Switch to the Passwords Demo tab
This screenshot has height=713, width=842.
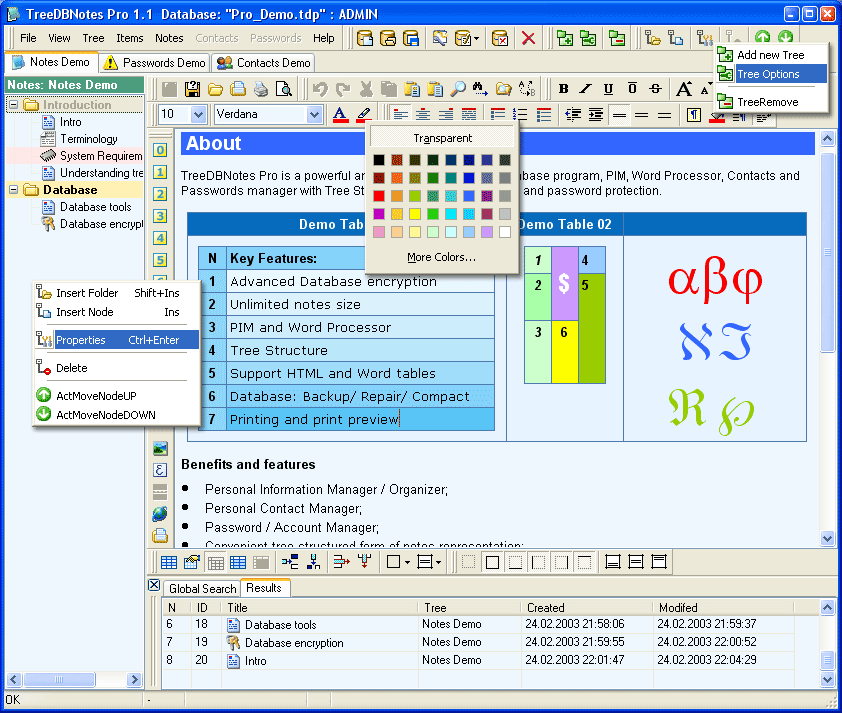[155, 63]
